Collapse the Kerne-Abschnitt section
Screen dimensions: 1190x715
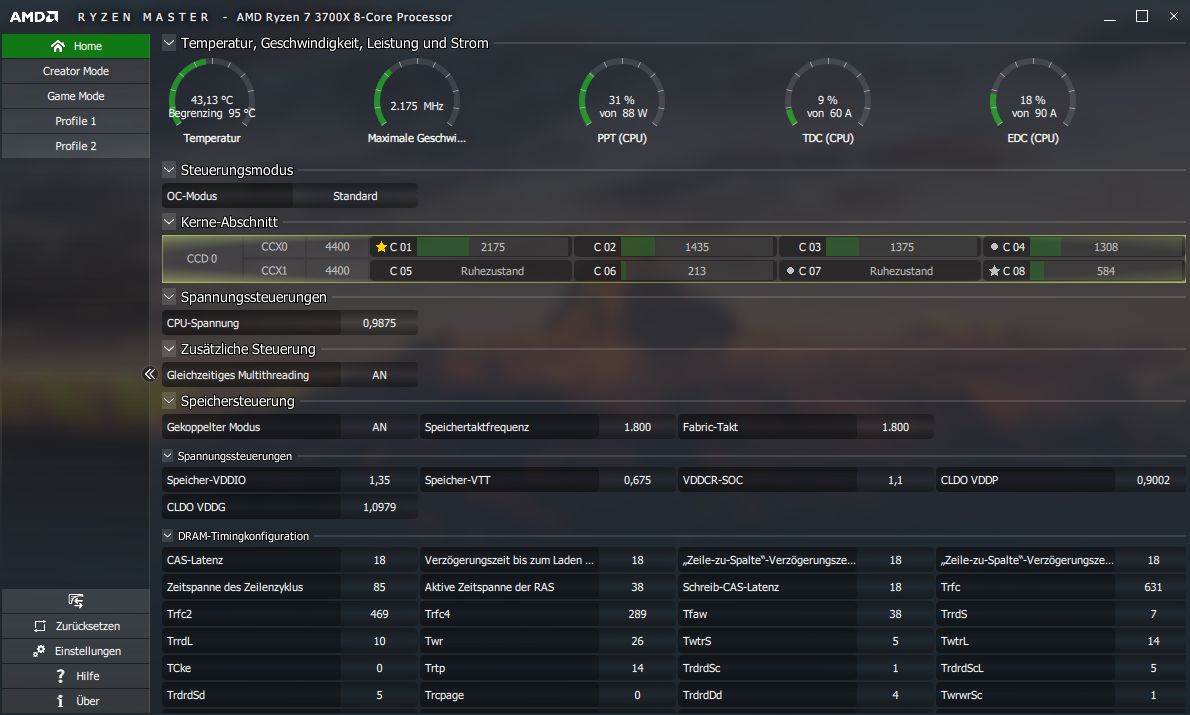(169, 222)
